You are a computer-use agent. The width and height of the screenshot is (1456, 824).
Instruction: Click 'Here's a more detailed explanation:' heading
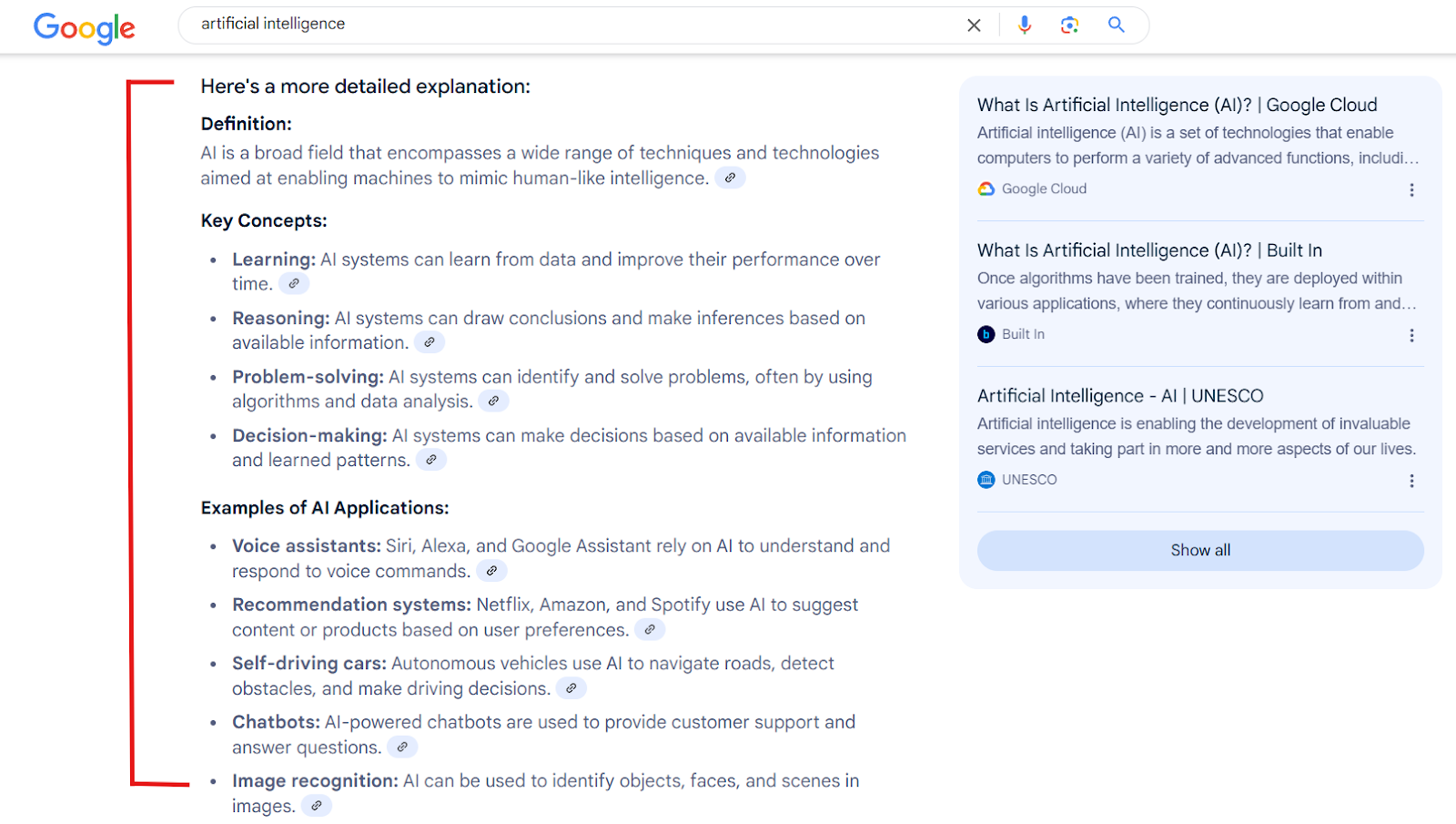[x=365, y=86]
